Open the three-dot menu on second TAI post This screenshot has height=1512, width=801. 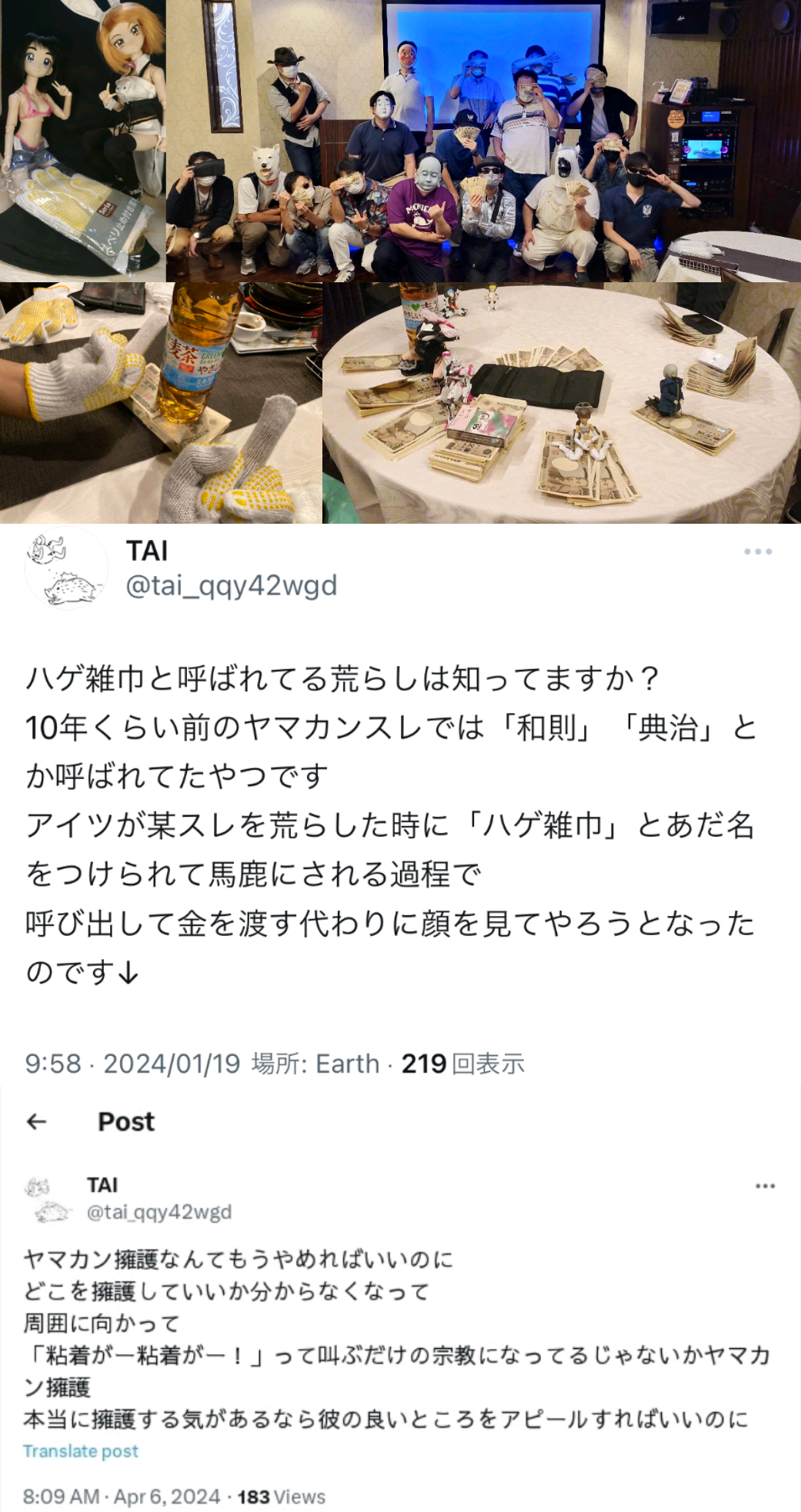[765, 1186]
